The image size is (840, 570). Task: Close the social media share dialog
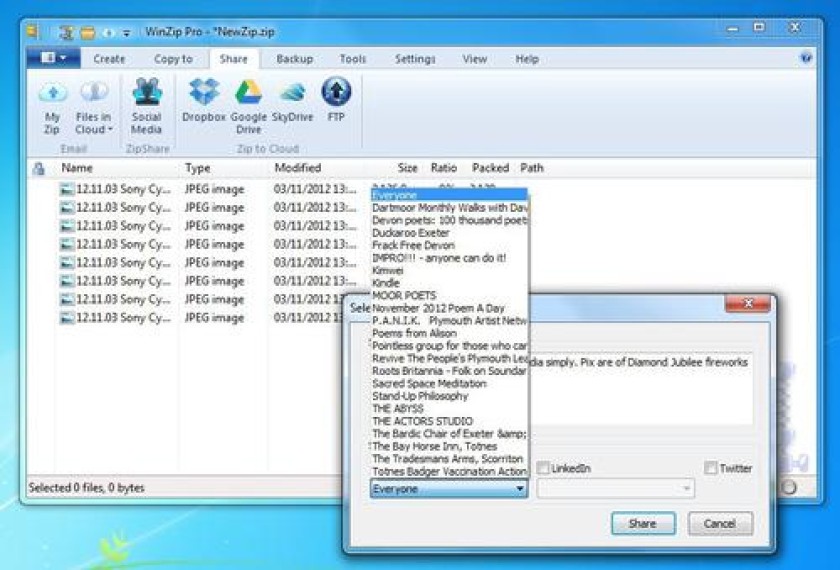[748, 304]
